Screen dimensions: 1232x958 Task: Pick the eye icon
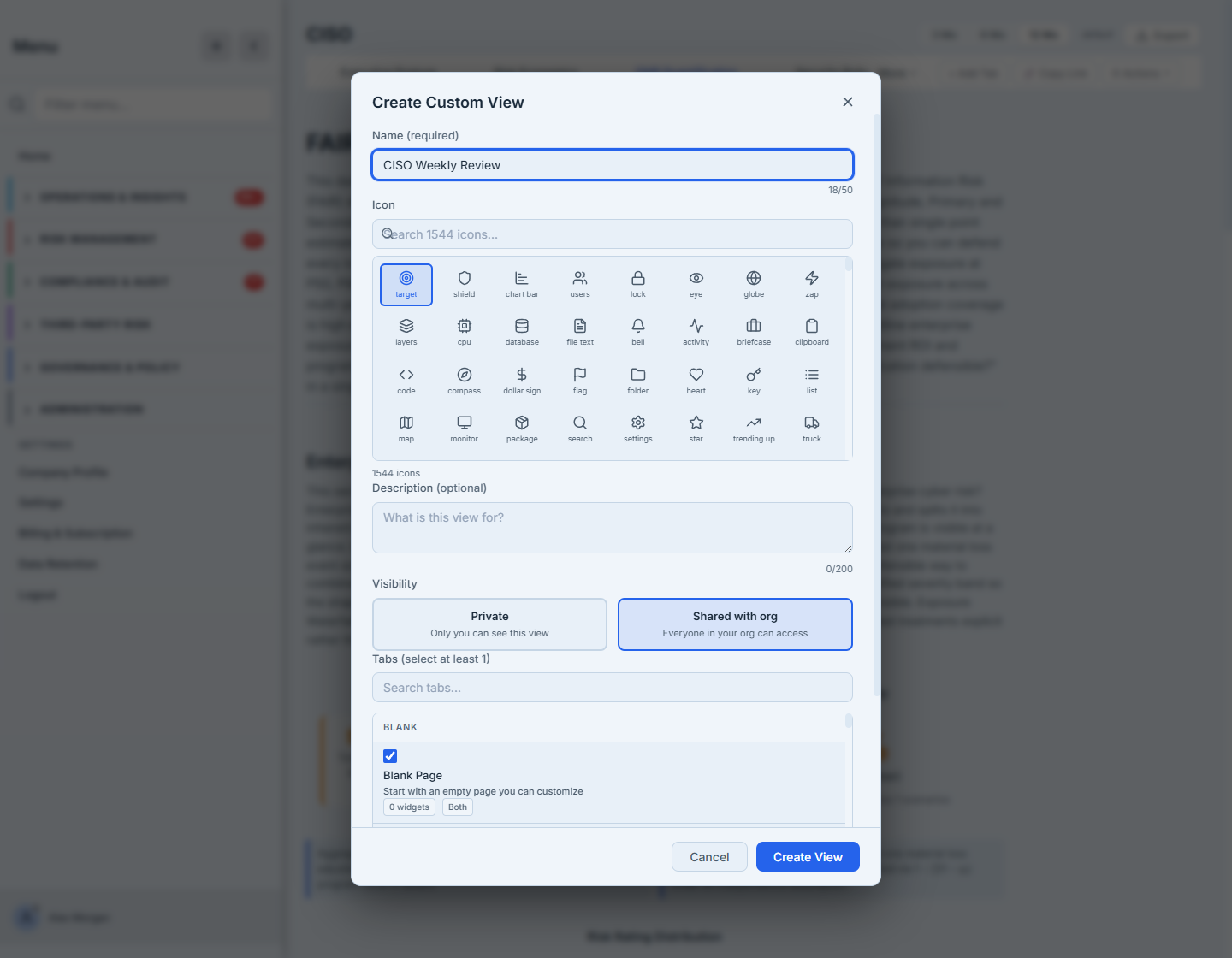pyautogui.click(x=696, y=285)
